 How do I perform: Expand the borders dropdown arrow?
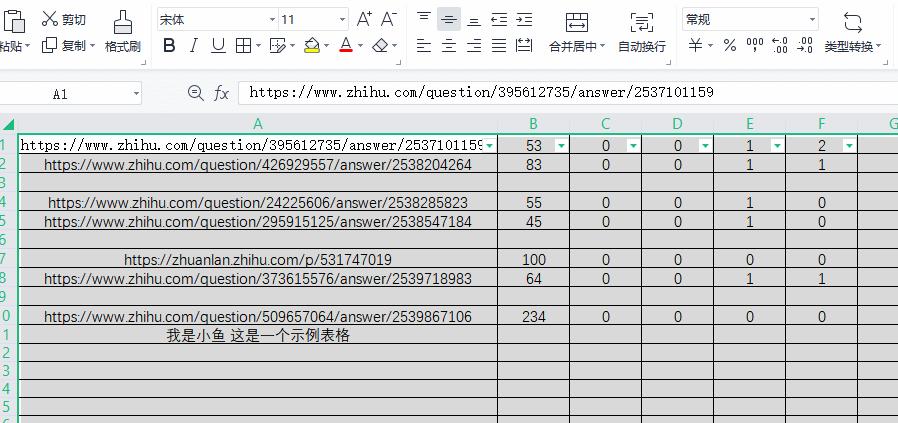(x=258, y=46)
